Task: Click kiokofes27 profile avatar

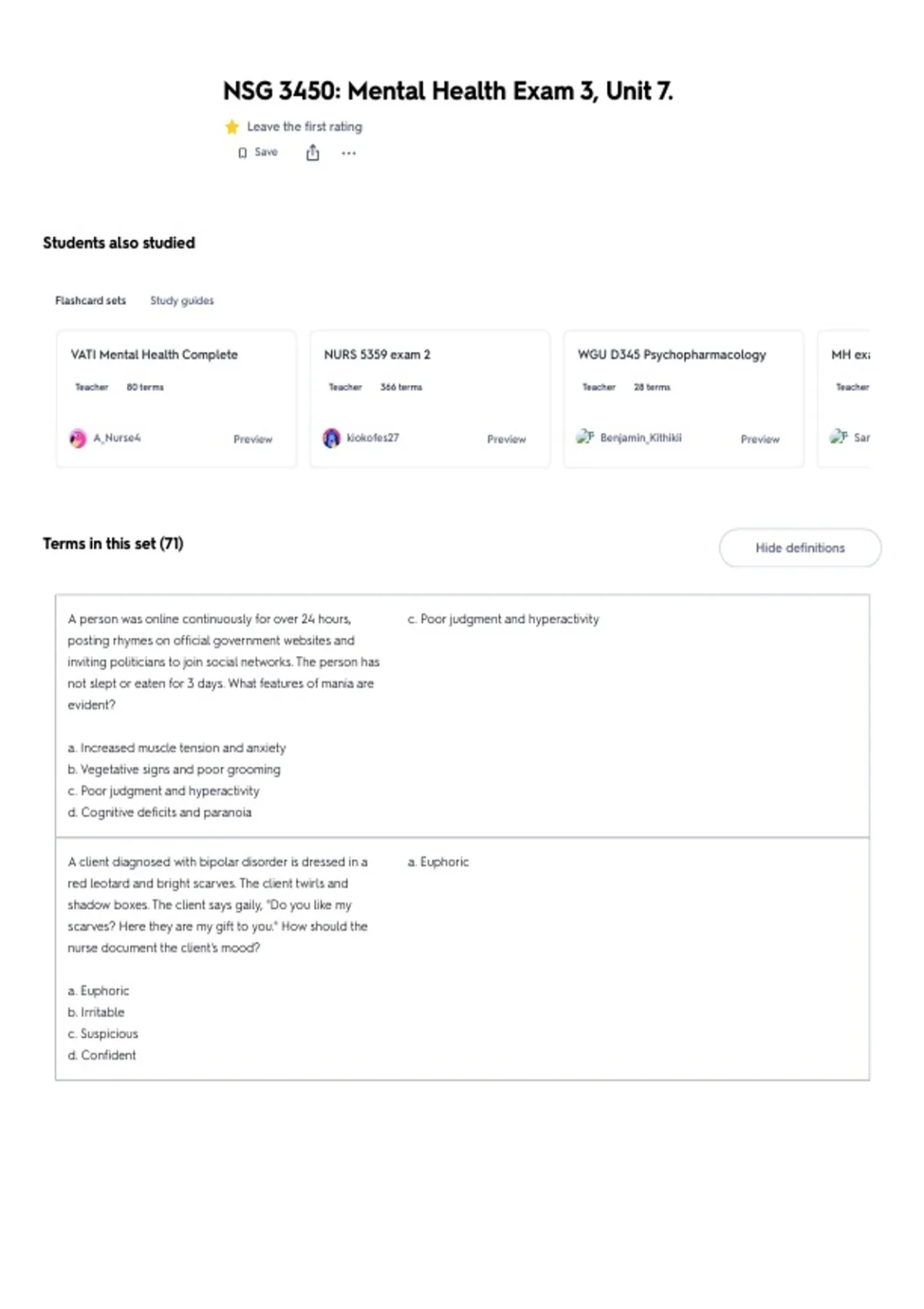Action: pyautogui.click(x=331, y=438)
